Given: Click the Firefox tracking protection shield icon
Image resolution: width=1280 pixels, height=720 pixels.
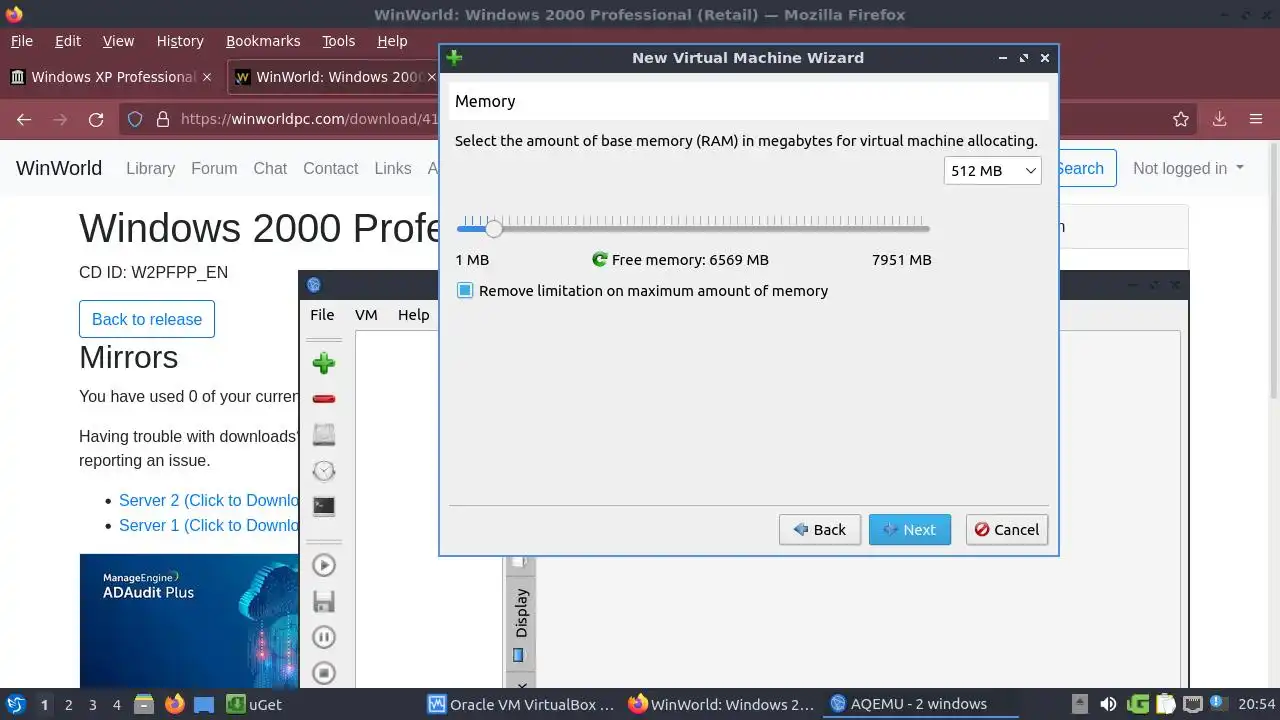Looking at the screenshot, I should (135, 119).
